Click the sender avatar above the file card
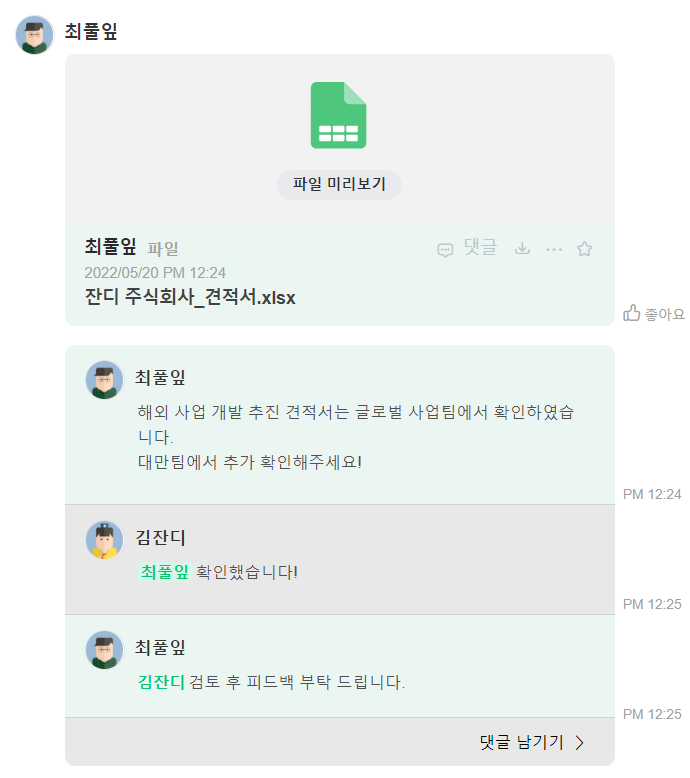690x778 pixels. coord(34,34)
